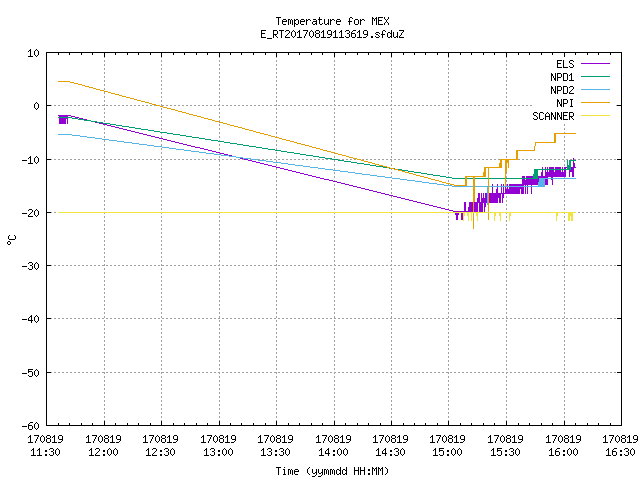
Task: Click the x-axis label 170819 14:30
Action: [391, 446]
